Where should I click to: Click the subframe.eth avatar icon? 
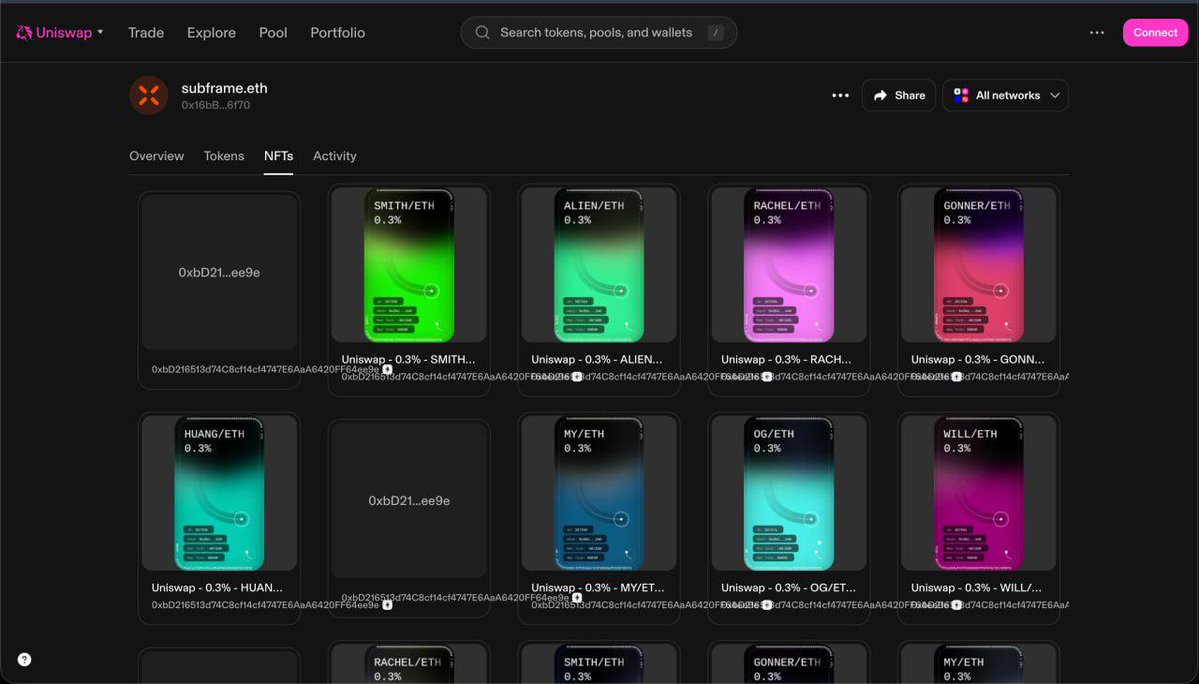click(x=148, y=96)
